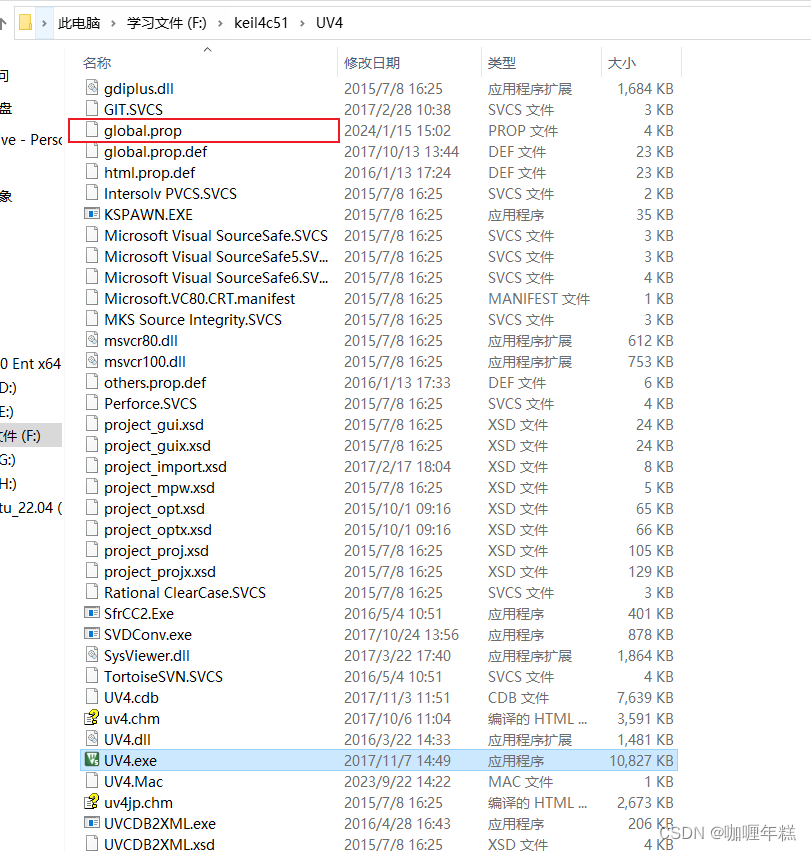This screenshot has height=851, width=811.
Task: Select the file project_opt.xsd
Action: (155, 509)
